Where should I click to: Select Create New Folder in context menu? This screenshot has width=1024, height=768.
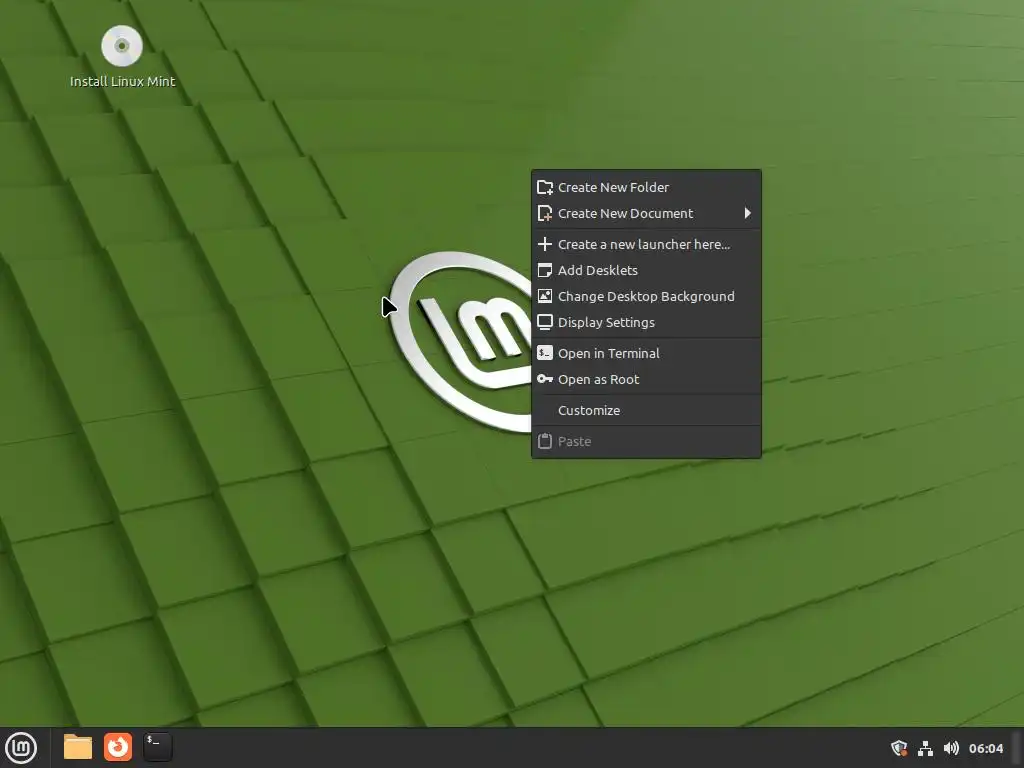(x=647, y=187)
